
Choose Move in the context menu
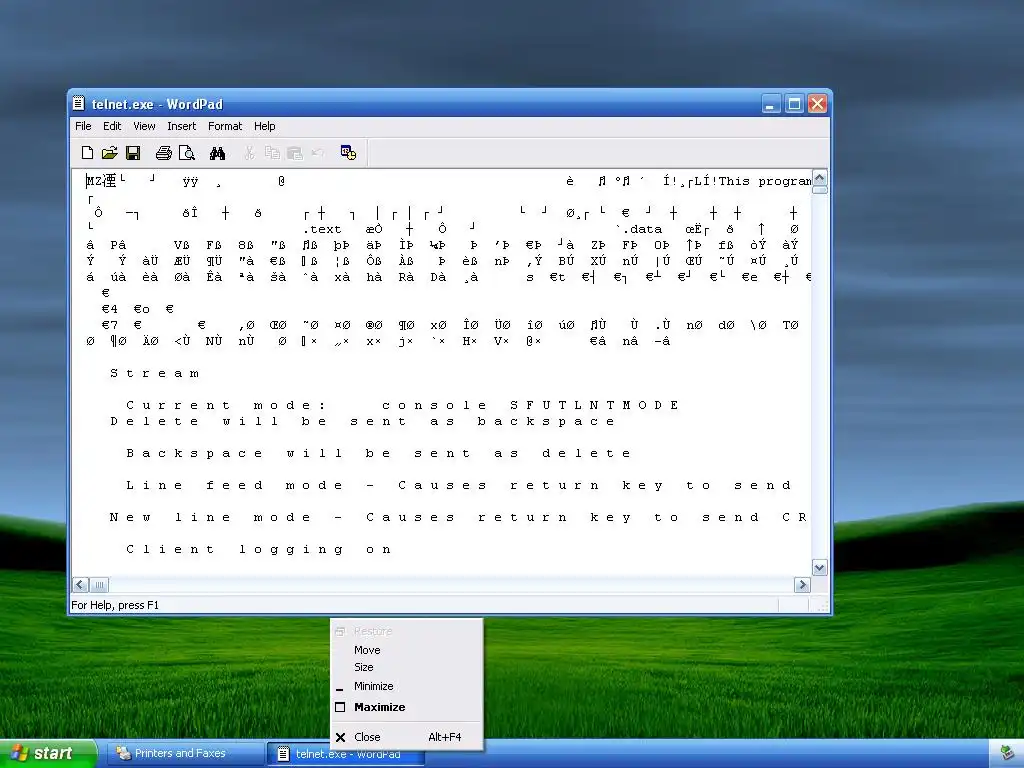[x=407, y=650]
